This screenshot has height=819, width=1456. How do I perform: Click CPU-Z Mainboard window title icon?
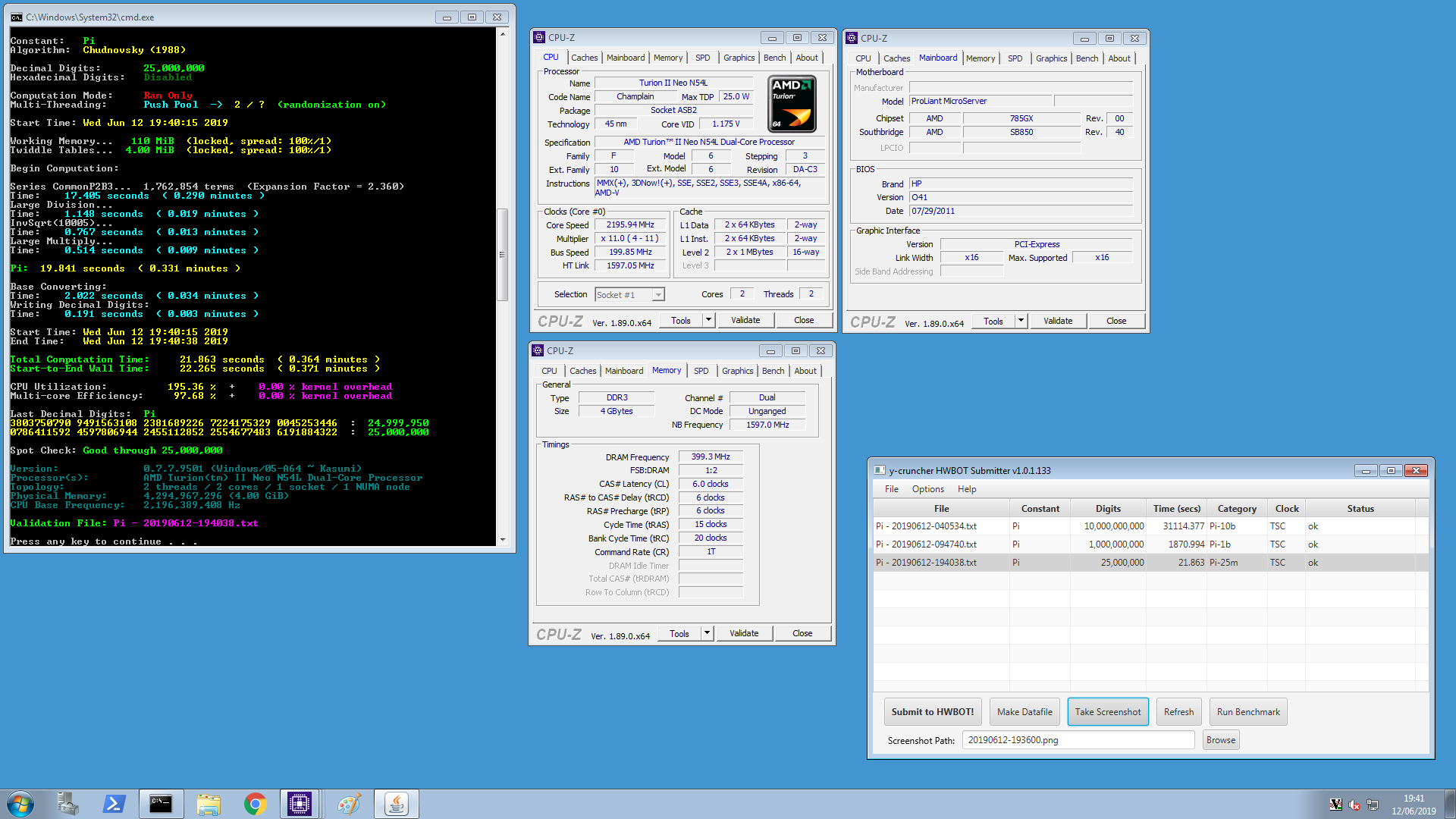pos(852,38)
